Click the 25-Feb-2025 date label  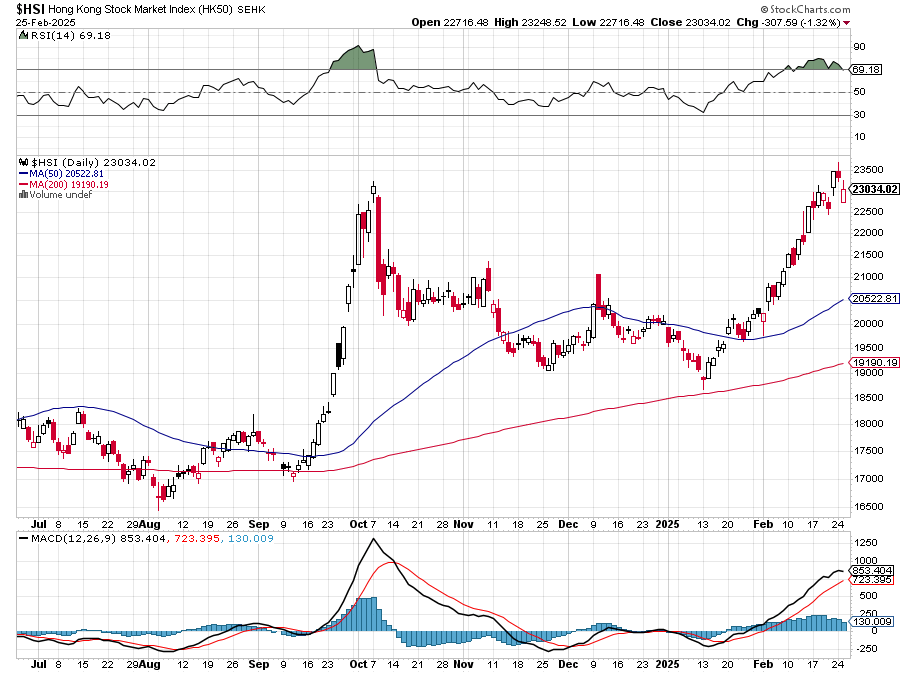45,21
